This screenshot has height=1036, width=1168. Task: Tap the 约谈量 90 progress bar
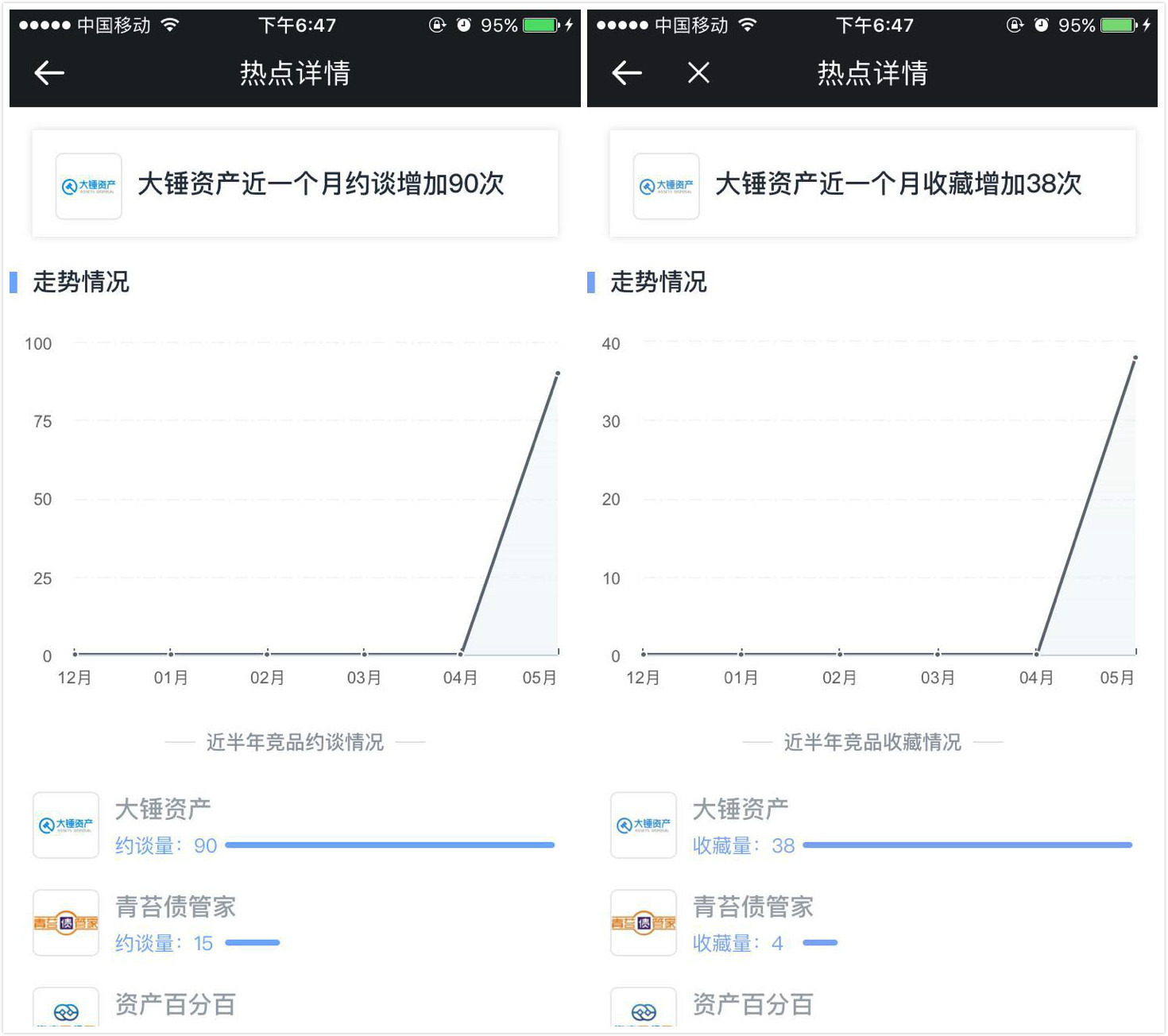click(389, 845)
